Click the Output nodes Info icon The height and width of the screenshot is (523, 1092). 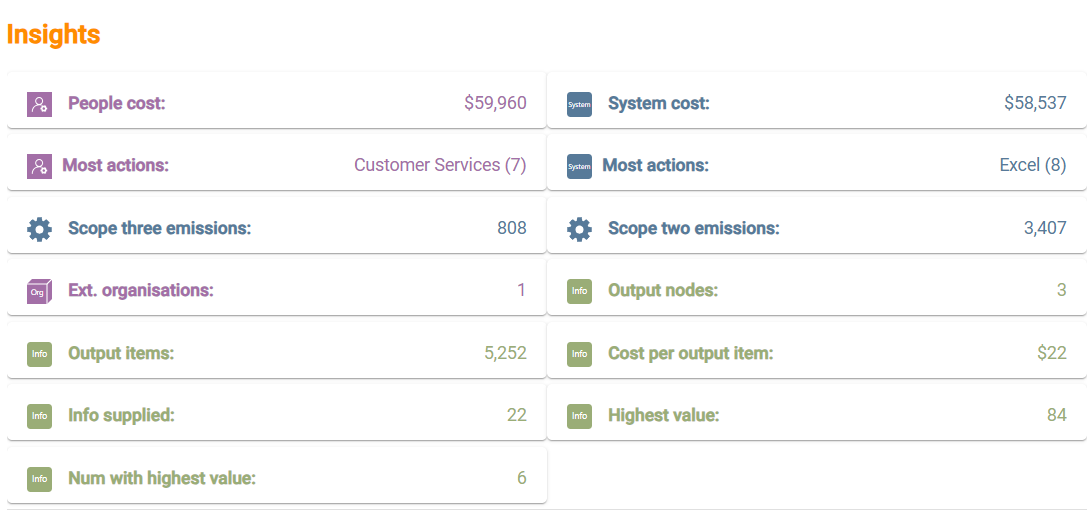pos(579,291)
